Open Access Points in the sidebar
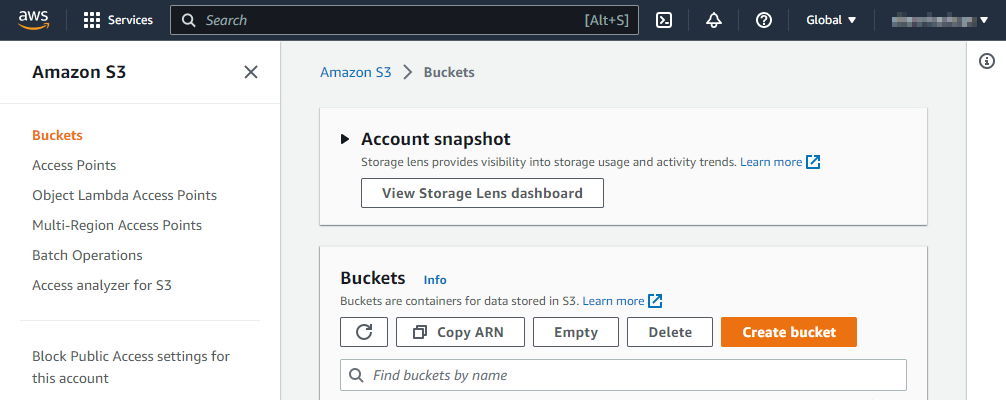This screenshot has width=1006, height=400. [x=74, y=165]
